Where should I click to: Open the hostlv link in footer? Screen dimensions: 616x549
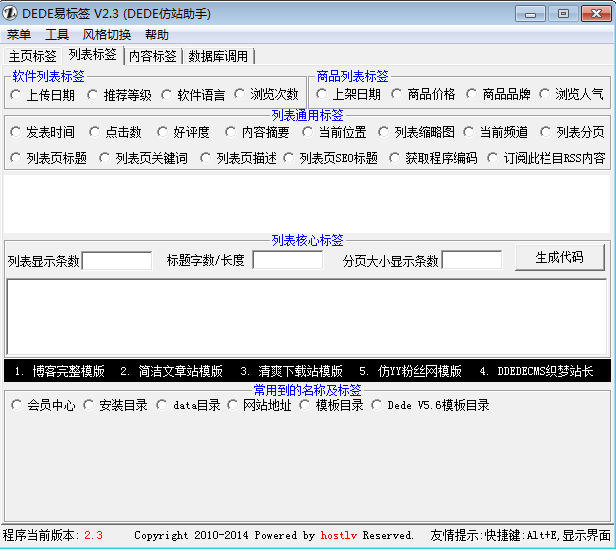(x=338, y=536)
